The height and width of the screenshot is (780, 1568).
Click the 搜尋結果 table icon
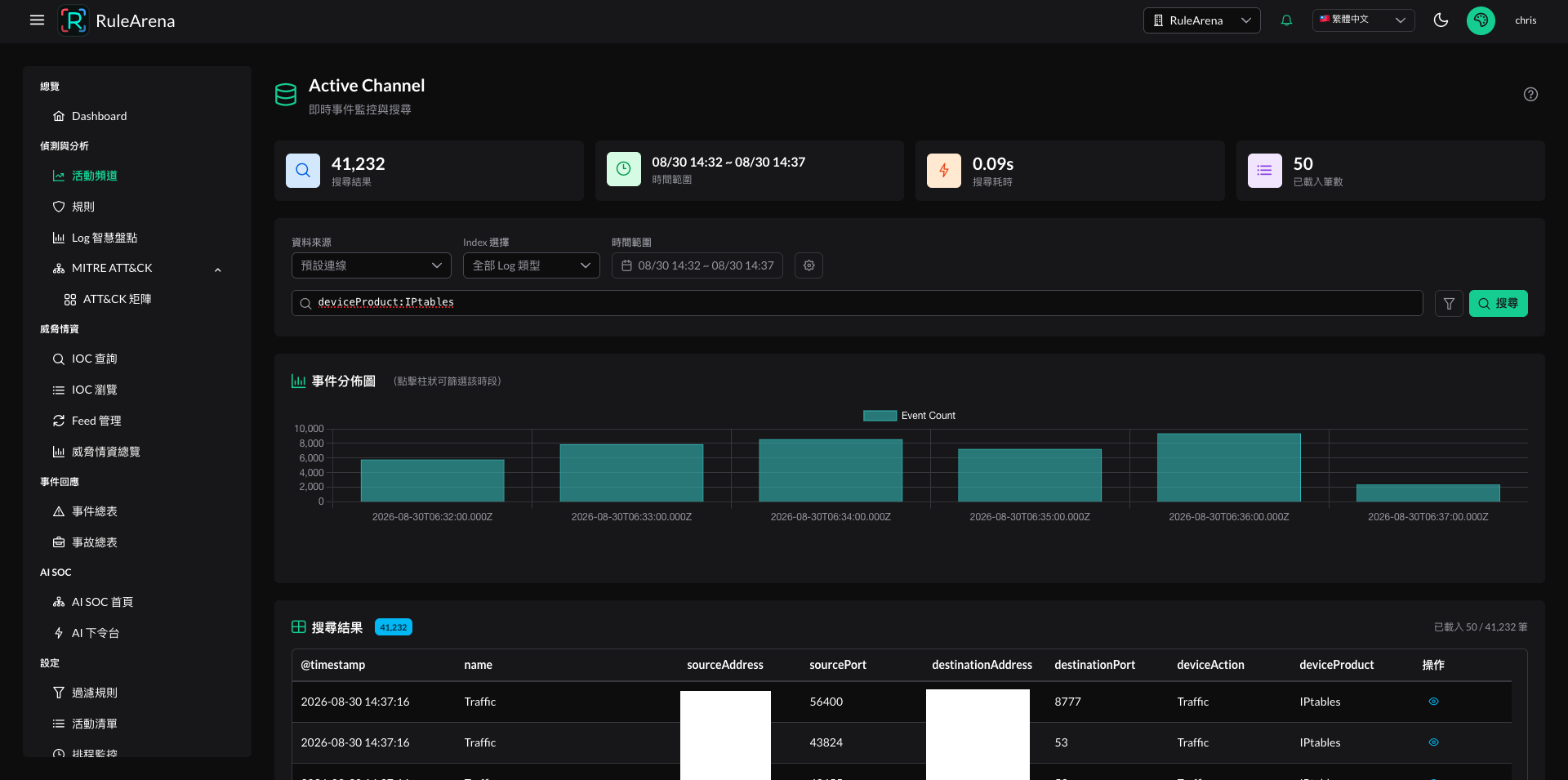pos(299,627)
